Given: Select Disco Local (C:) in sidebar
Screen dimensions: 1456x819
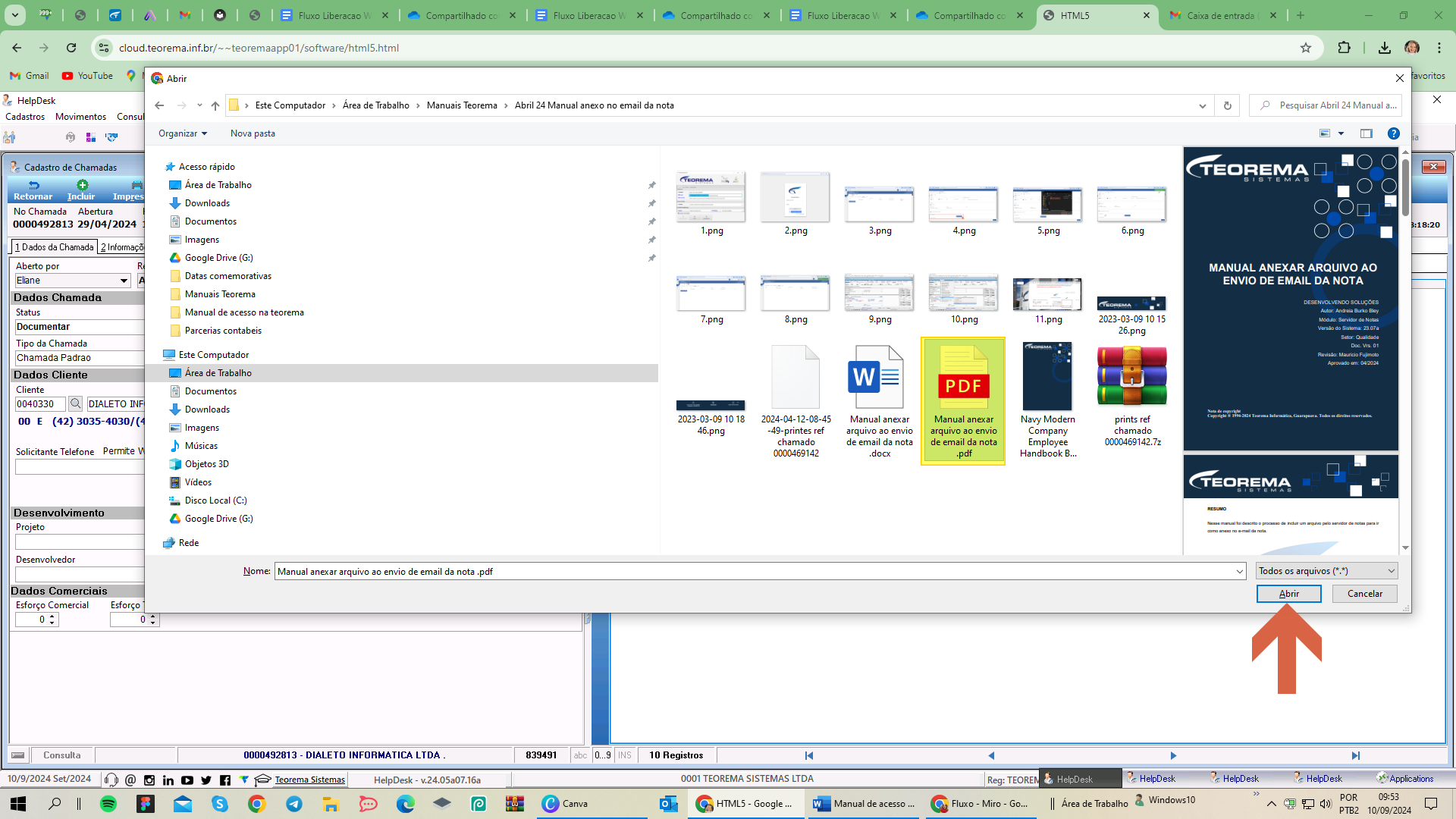Looking at the screenshot, I should click(x=215, y=500).
